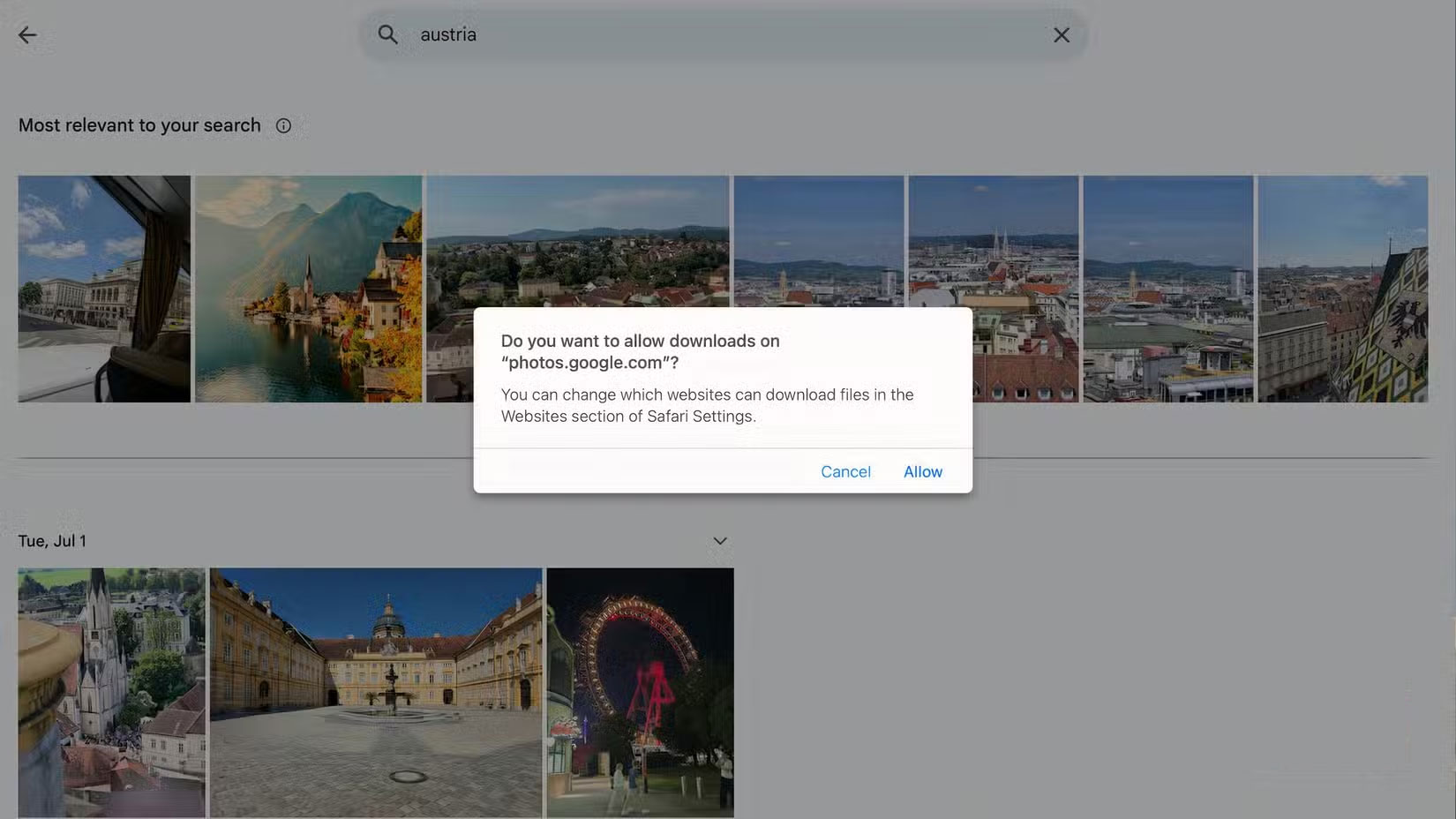1456x819 pixels.
Task: Click the magnifying glass search icon
Action: coord(388,34)
